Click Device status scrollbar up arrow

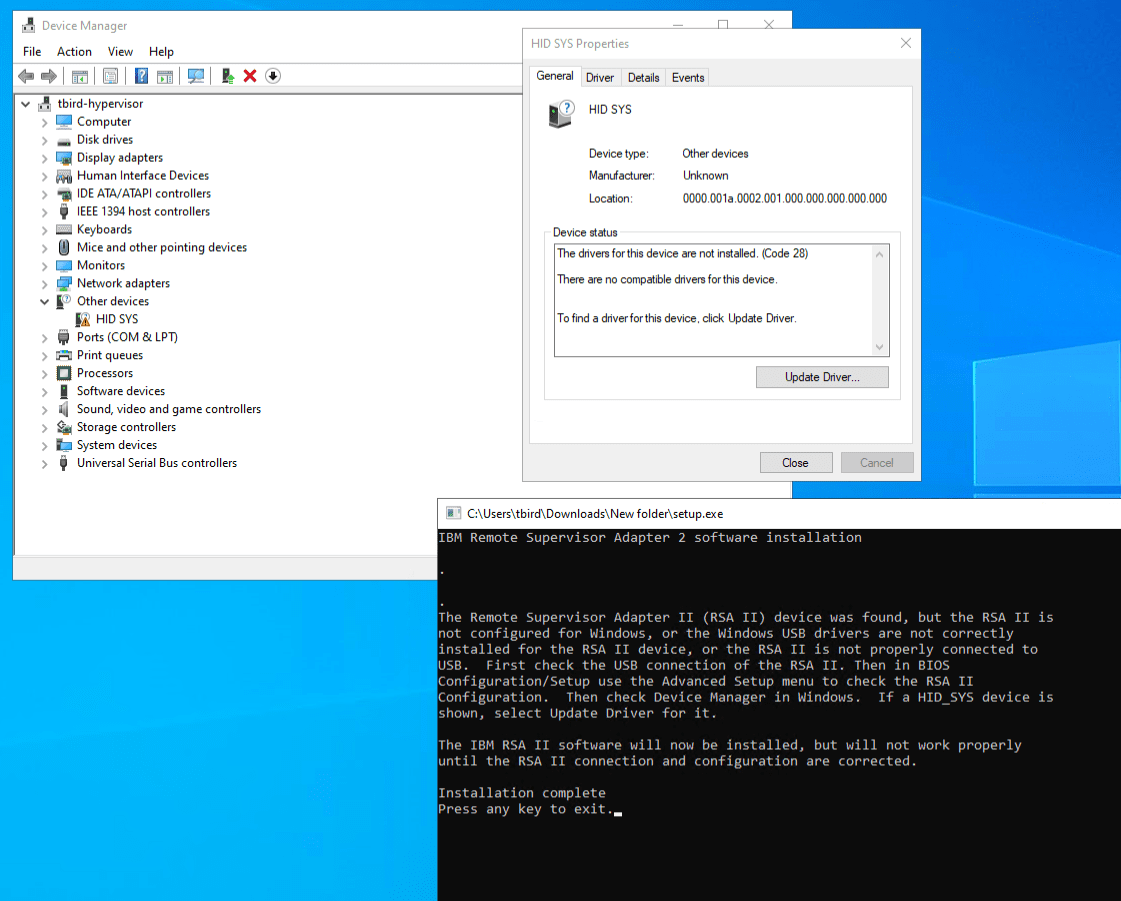[x=880, y=254]
